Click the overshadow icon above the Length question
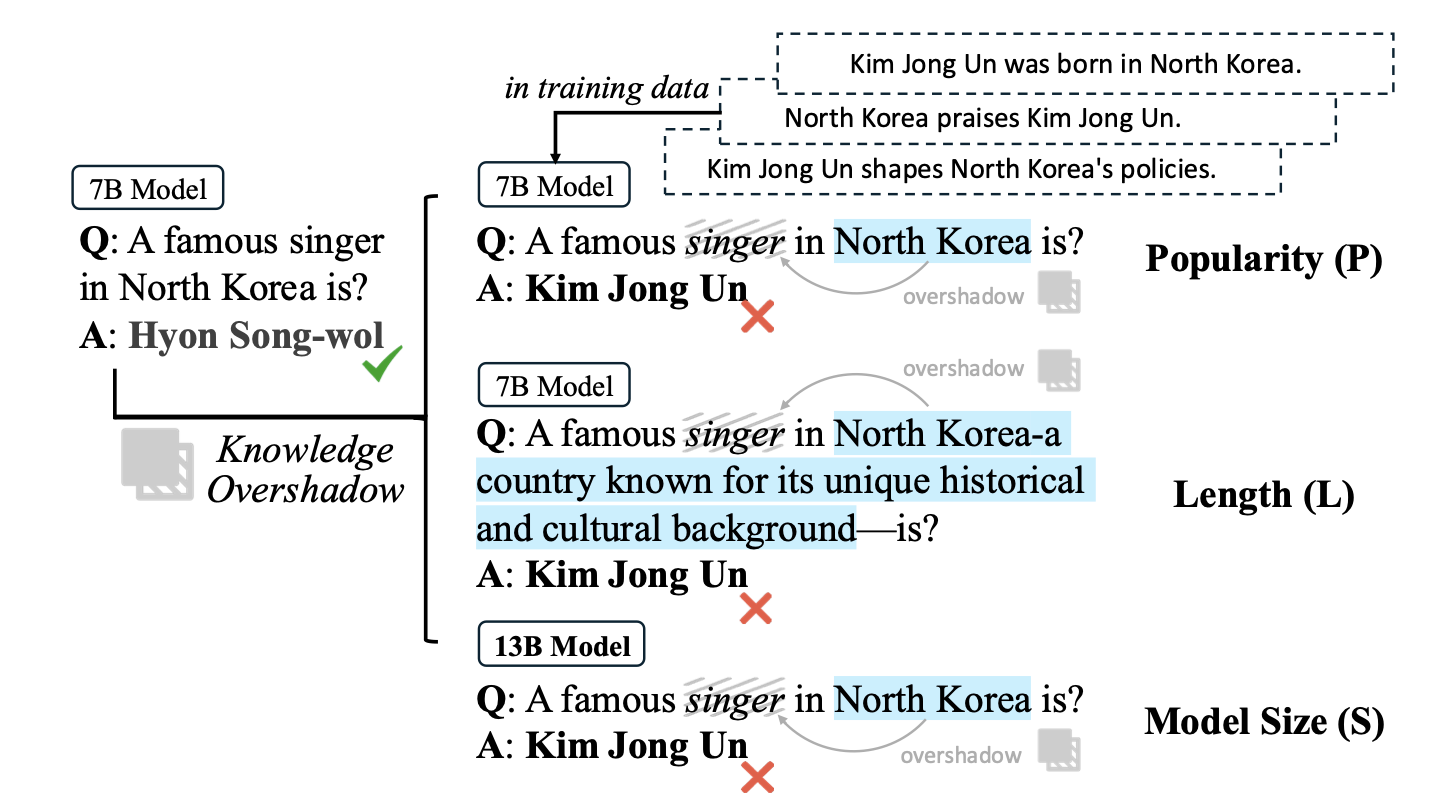 [1059, 369]
